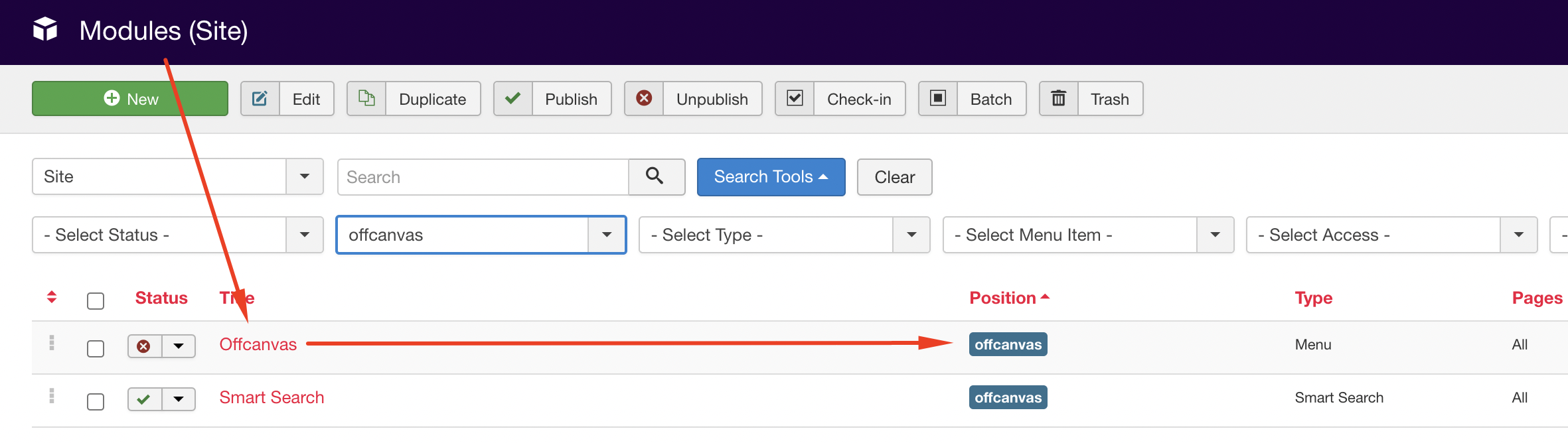Click the Trash can icon
Image resolution: width=1568 pixels, height=443 pixels.
coord(1059,99)
